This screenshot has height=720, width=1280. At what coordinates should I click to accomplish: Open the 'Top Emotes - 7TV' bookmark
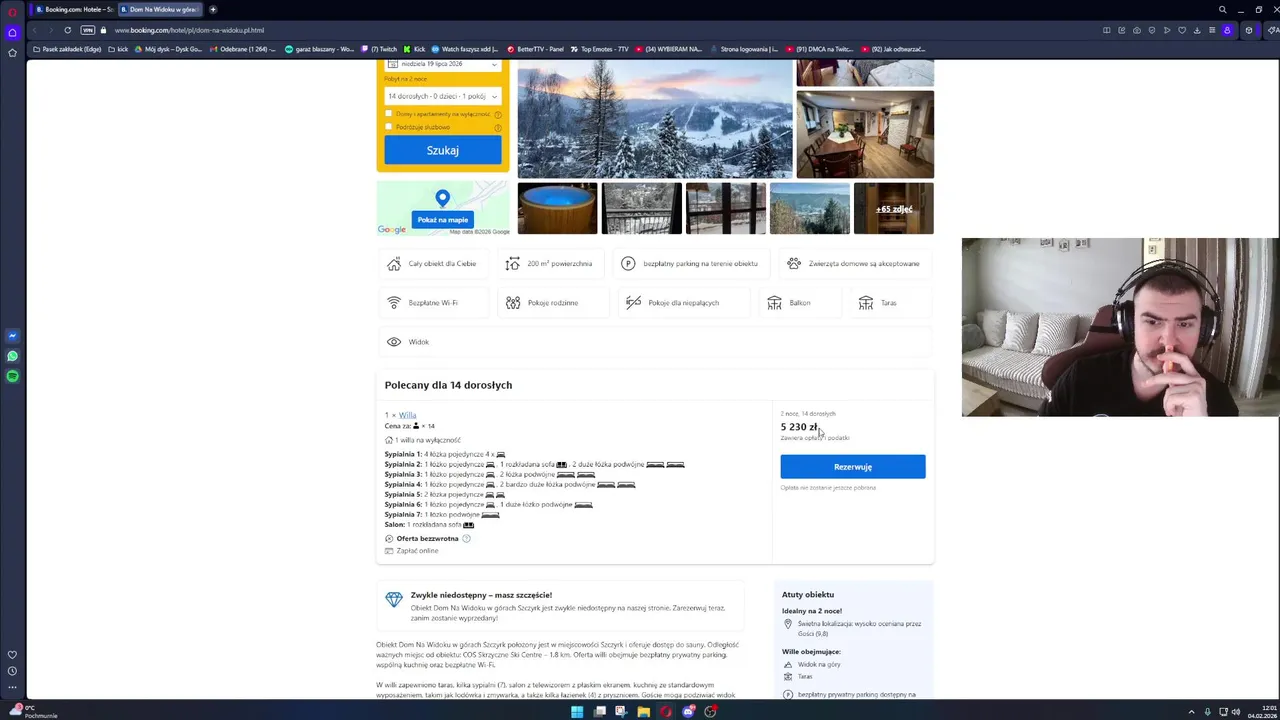[x=600, y=49]
